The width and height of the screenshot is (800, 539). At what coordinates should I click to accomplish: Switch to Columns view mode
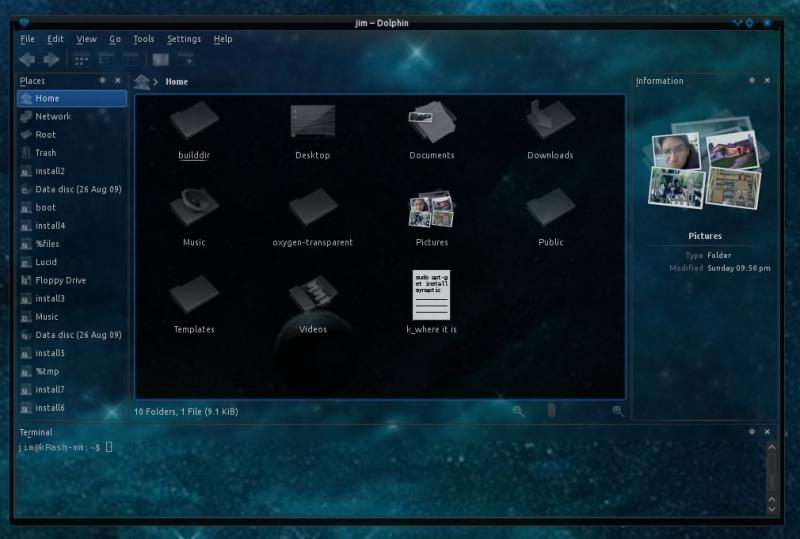129,60
